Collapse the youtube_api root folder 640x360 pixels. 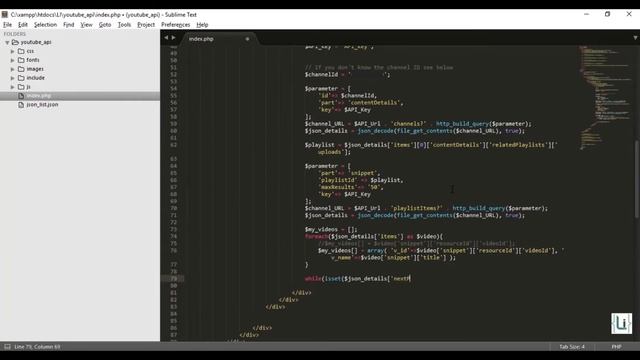7,42
